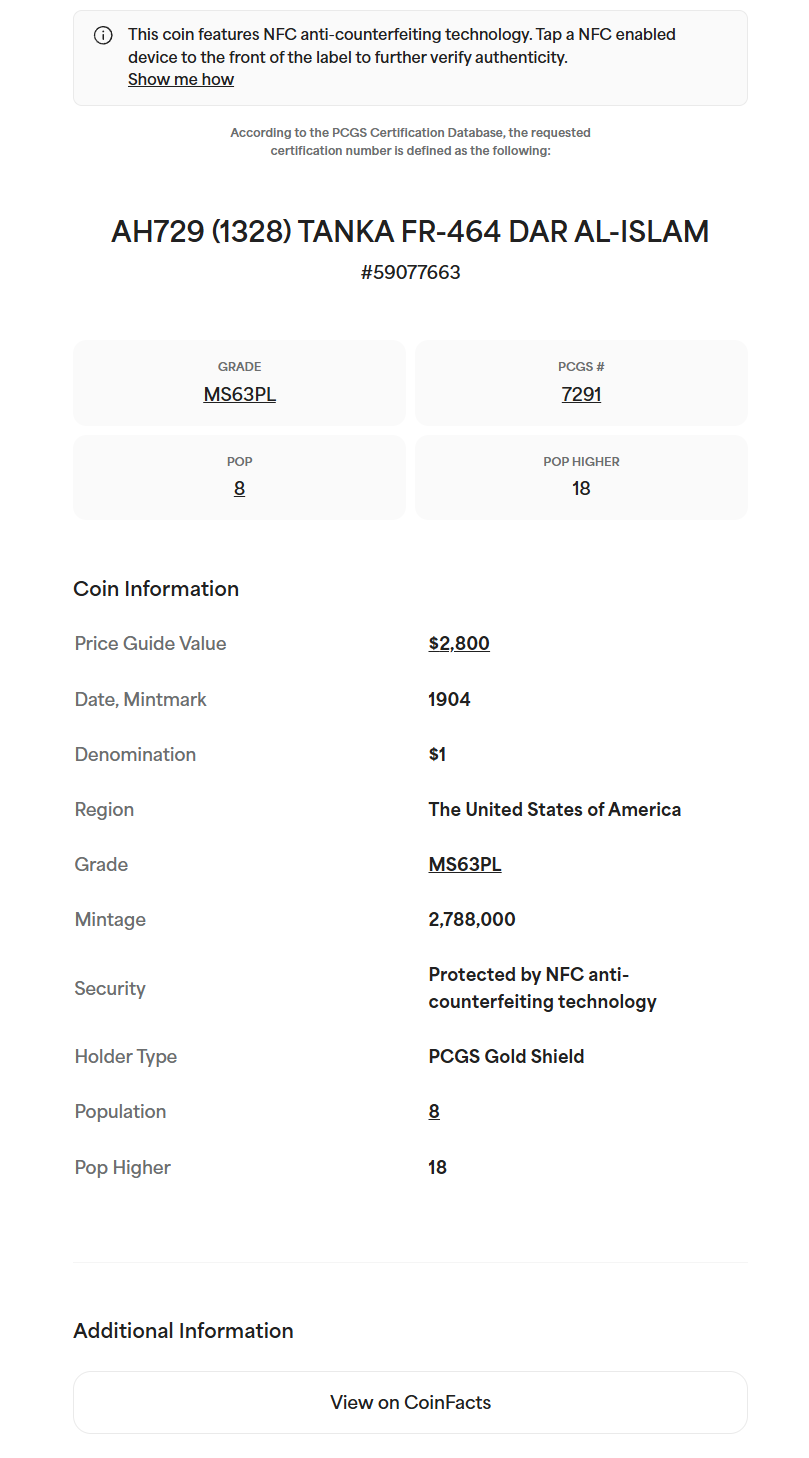
Task: Select the 2,788,000 Mintage value
Action: pos(472,919)
